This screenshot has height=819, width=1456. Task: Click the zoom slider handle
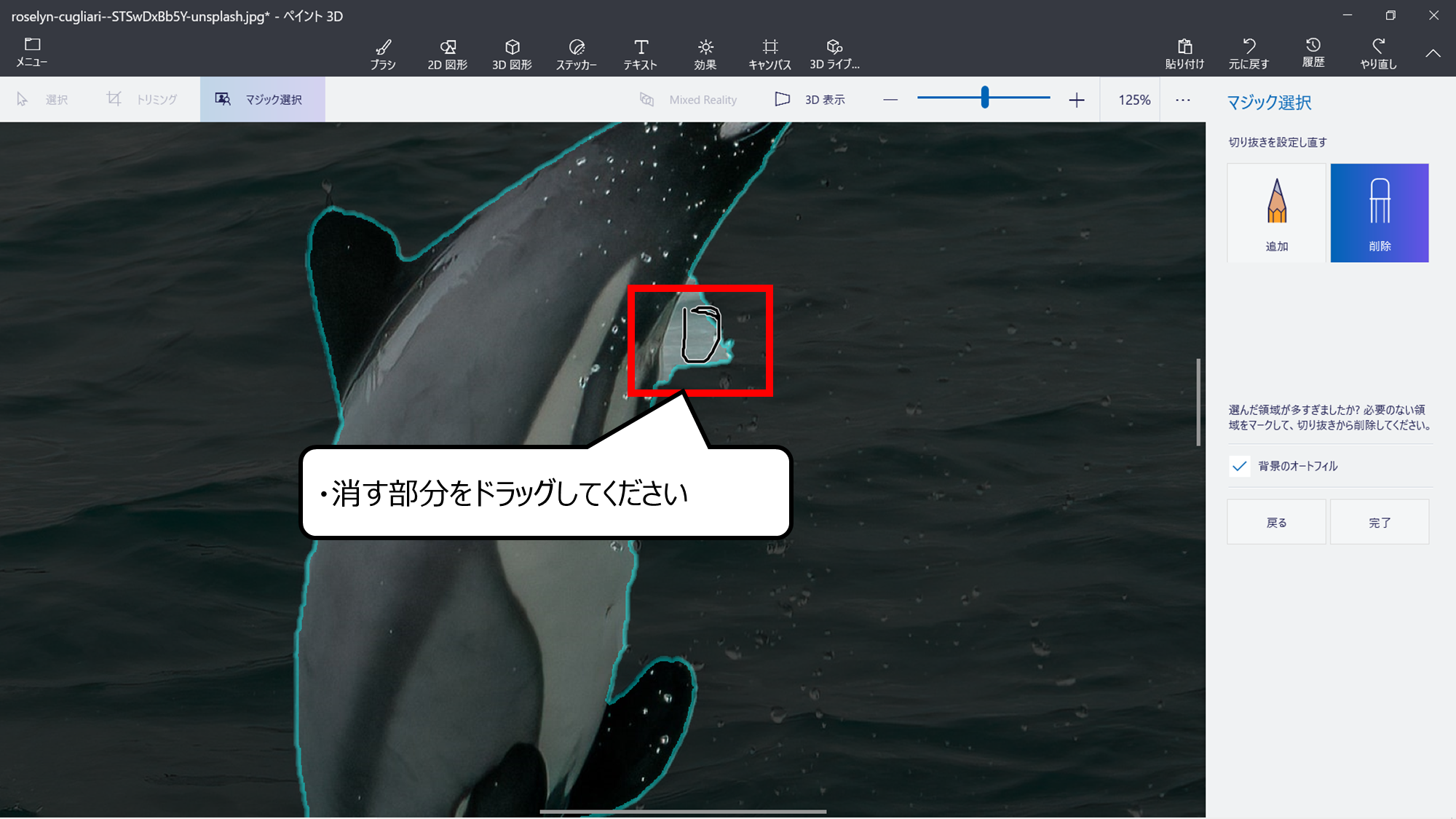984,98
